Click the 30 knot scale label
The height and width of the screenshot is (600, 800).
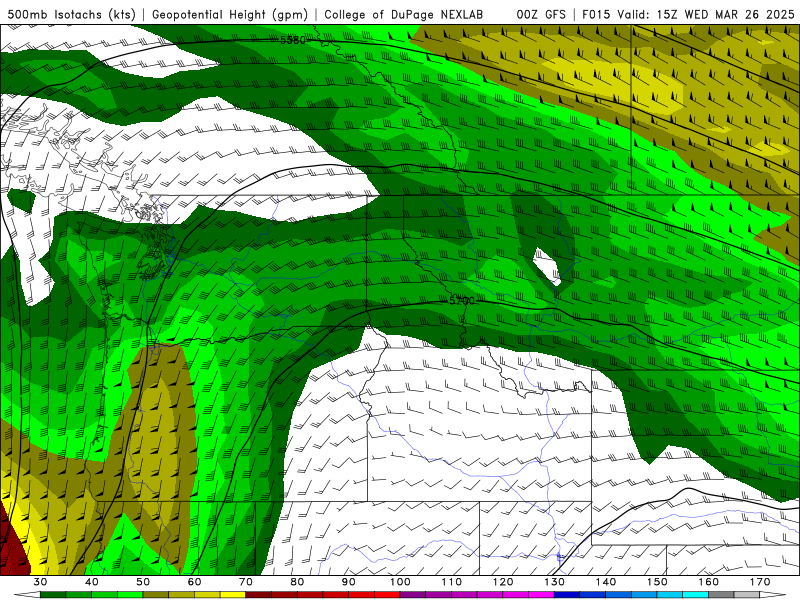[x=40, y=582]
